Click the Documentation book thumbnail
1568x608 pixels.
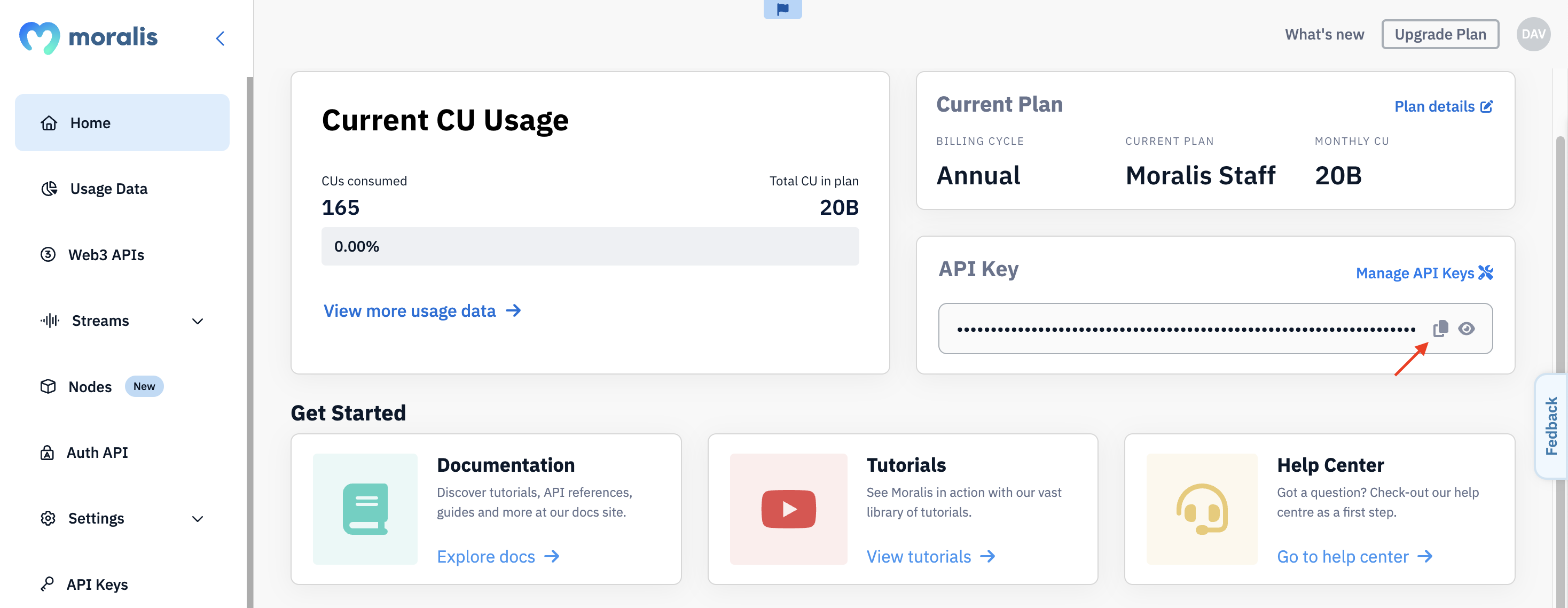point(365,509)
